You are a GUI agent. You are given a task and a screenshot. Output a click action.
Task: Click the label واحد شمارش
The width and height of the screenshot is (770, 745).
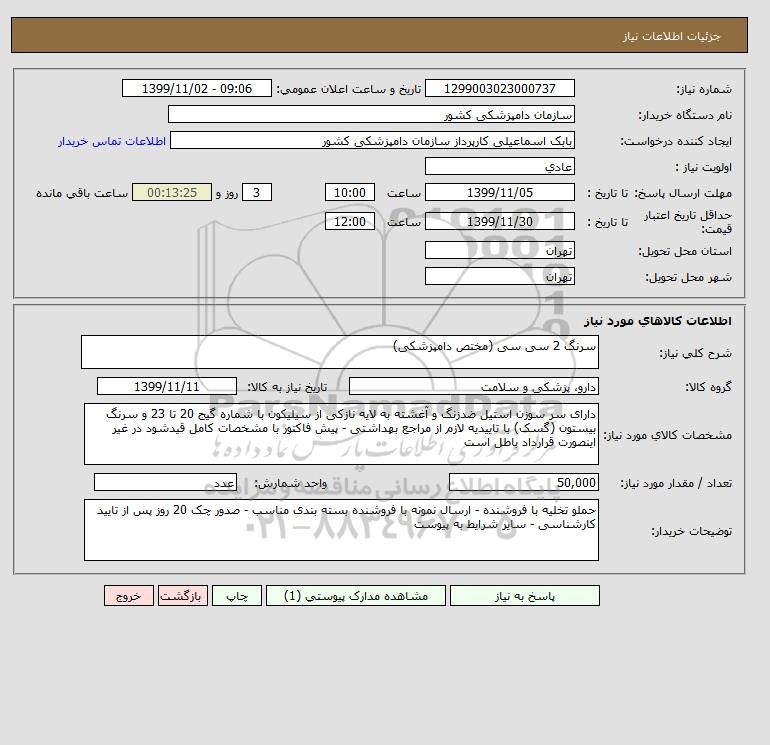[290, 483]
